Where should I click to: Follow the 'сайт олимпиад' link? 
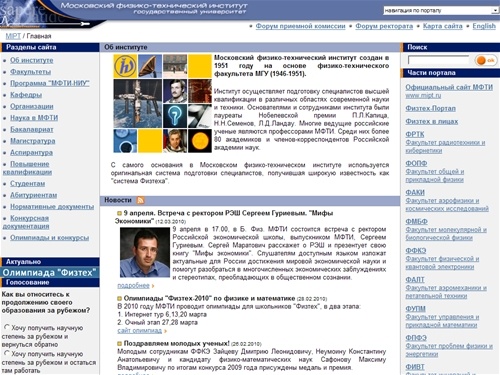pos(140,330)
